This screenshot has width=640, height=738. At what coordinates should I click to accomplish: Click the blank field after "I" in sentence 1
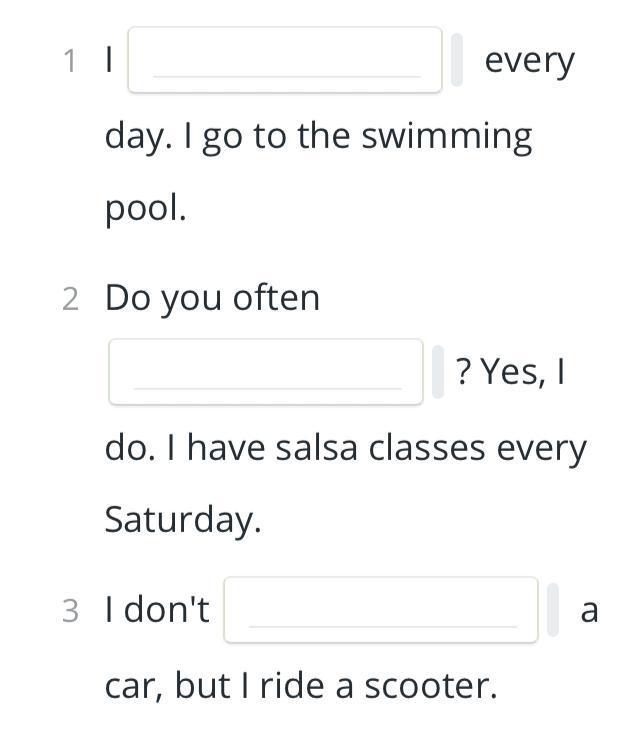285,60
